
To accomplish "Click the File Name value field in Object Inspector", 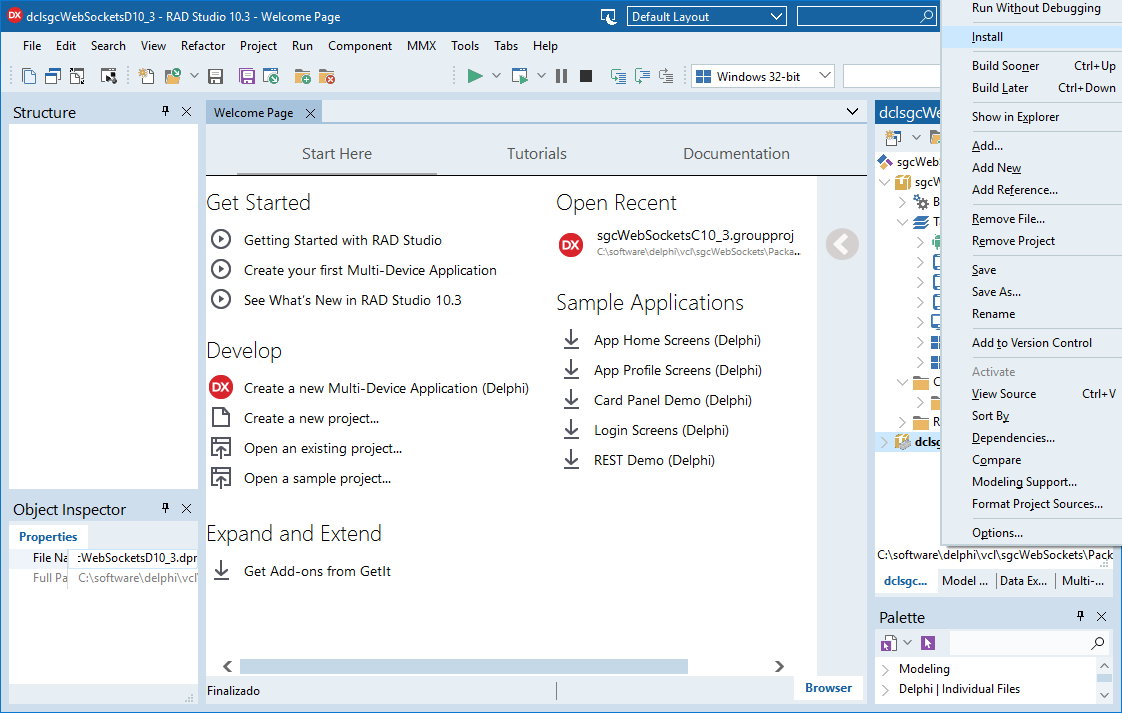I will pyautogui.click(x=134, y=558).
